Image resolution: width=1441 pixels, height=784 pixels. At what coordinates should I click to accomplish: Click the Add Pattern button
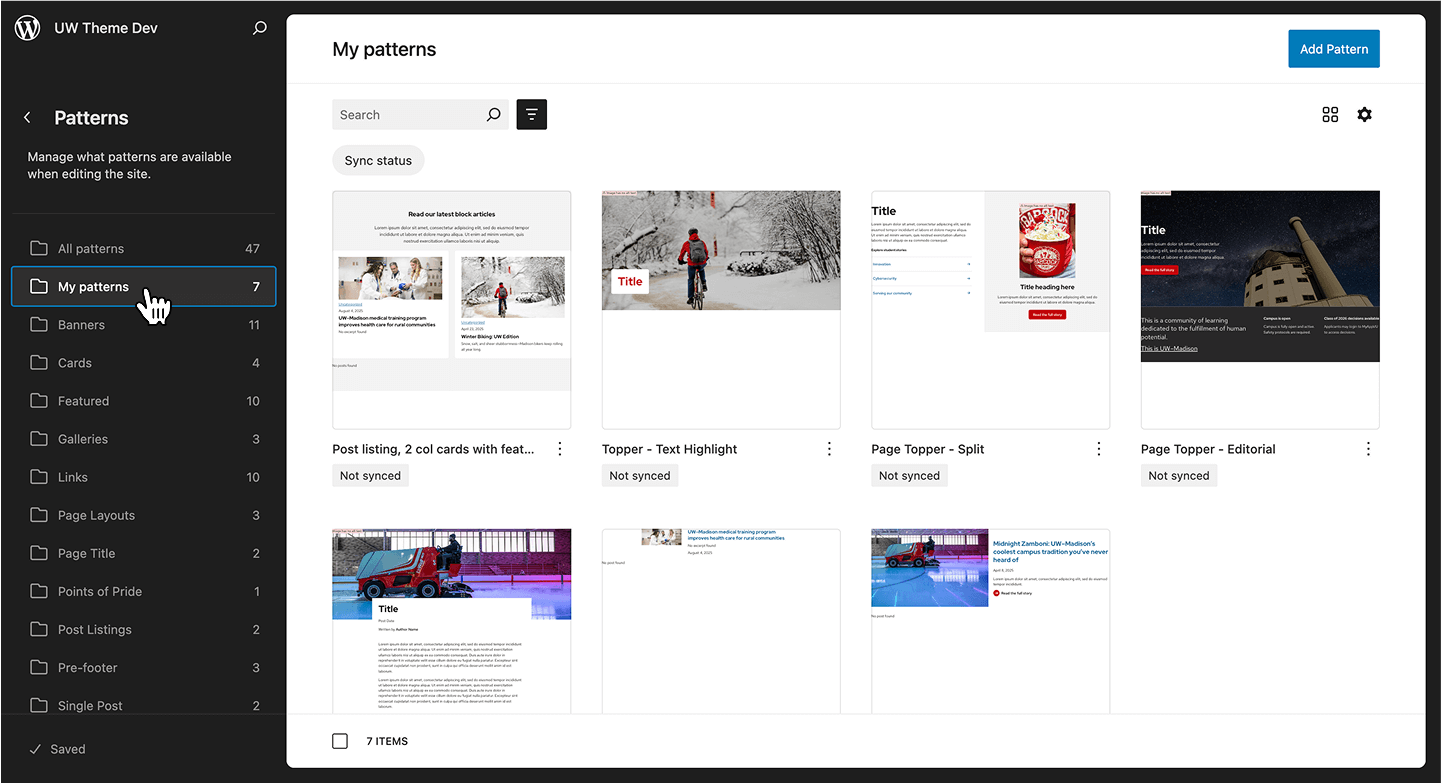click(1333, 49)
